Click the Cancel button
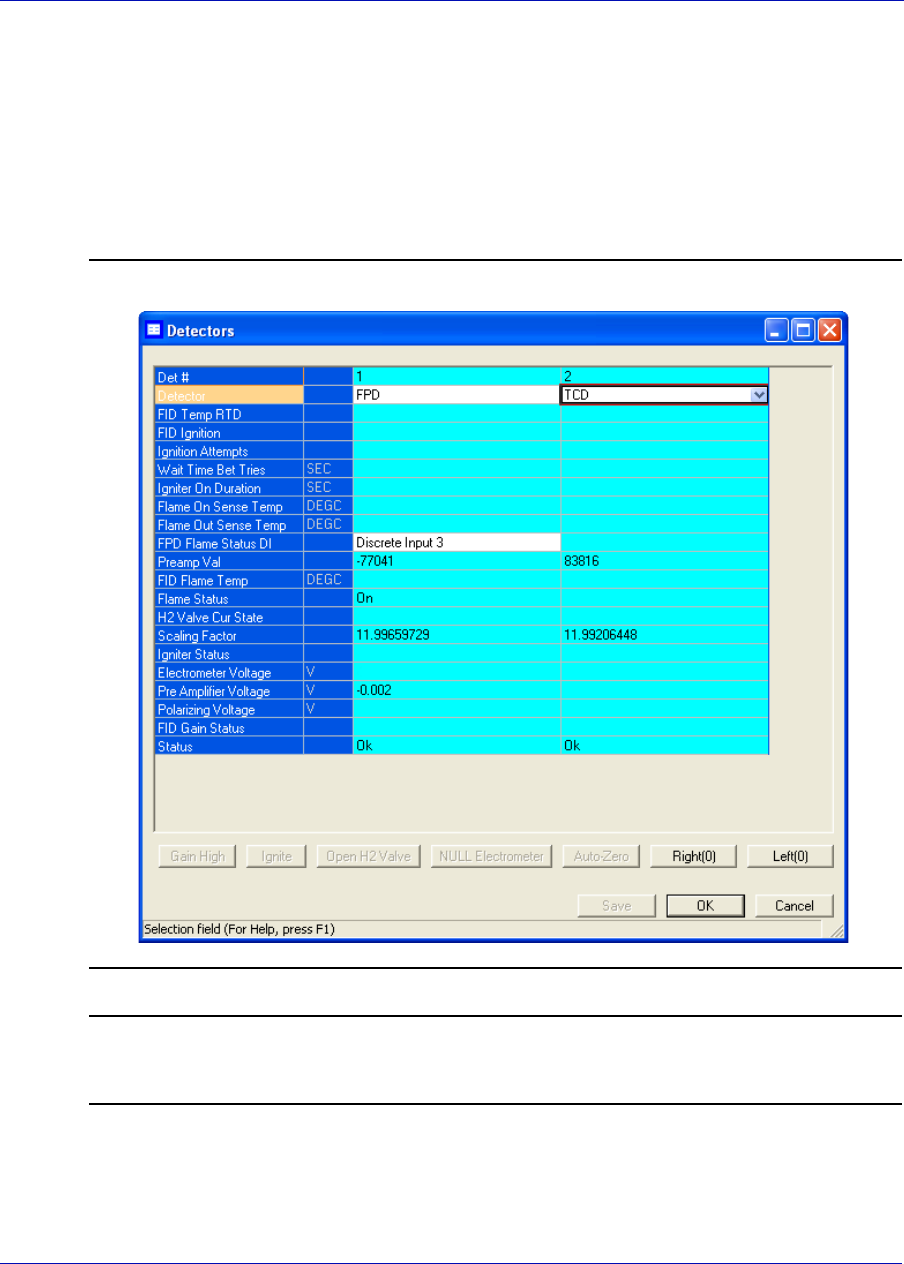Image resolution: width=904 pixels, height=1264 pixels. click(794, 905)
